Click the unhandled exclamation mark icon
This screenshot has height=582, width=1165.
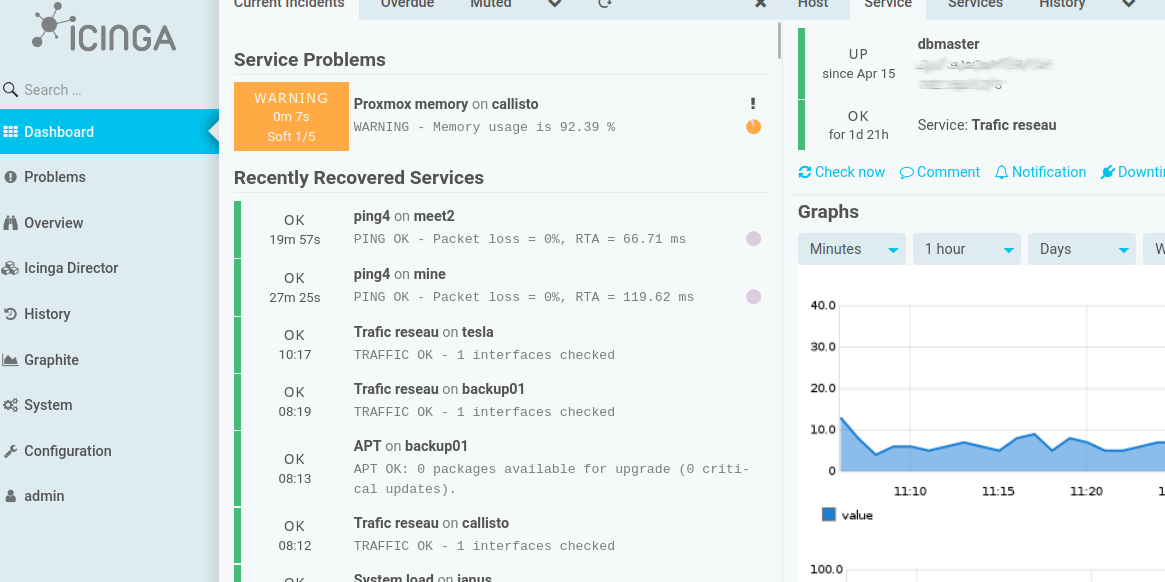(753, 104)
